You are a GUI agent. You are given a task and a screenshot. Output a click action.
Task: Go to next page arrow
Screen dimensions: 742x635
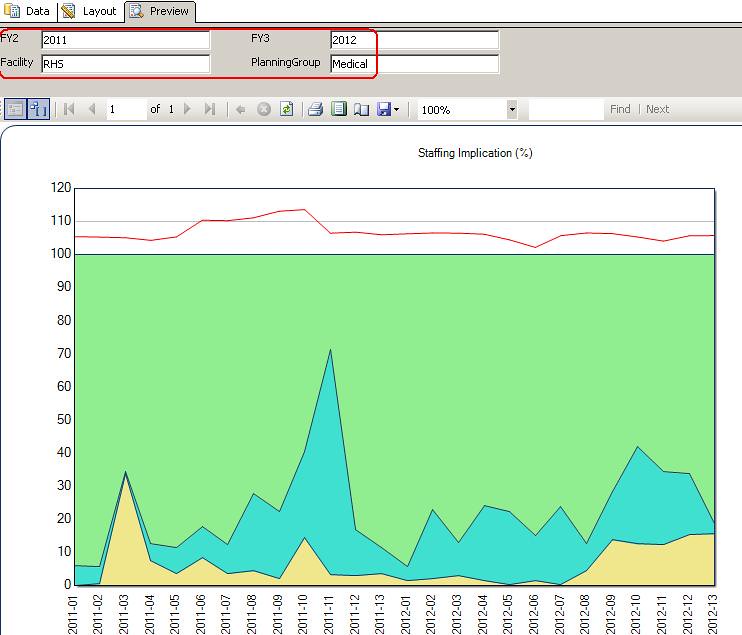click(x=187, y=109)
